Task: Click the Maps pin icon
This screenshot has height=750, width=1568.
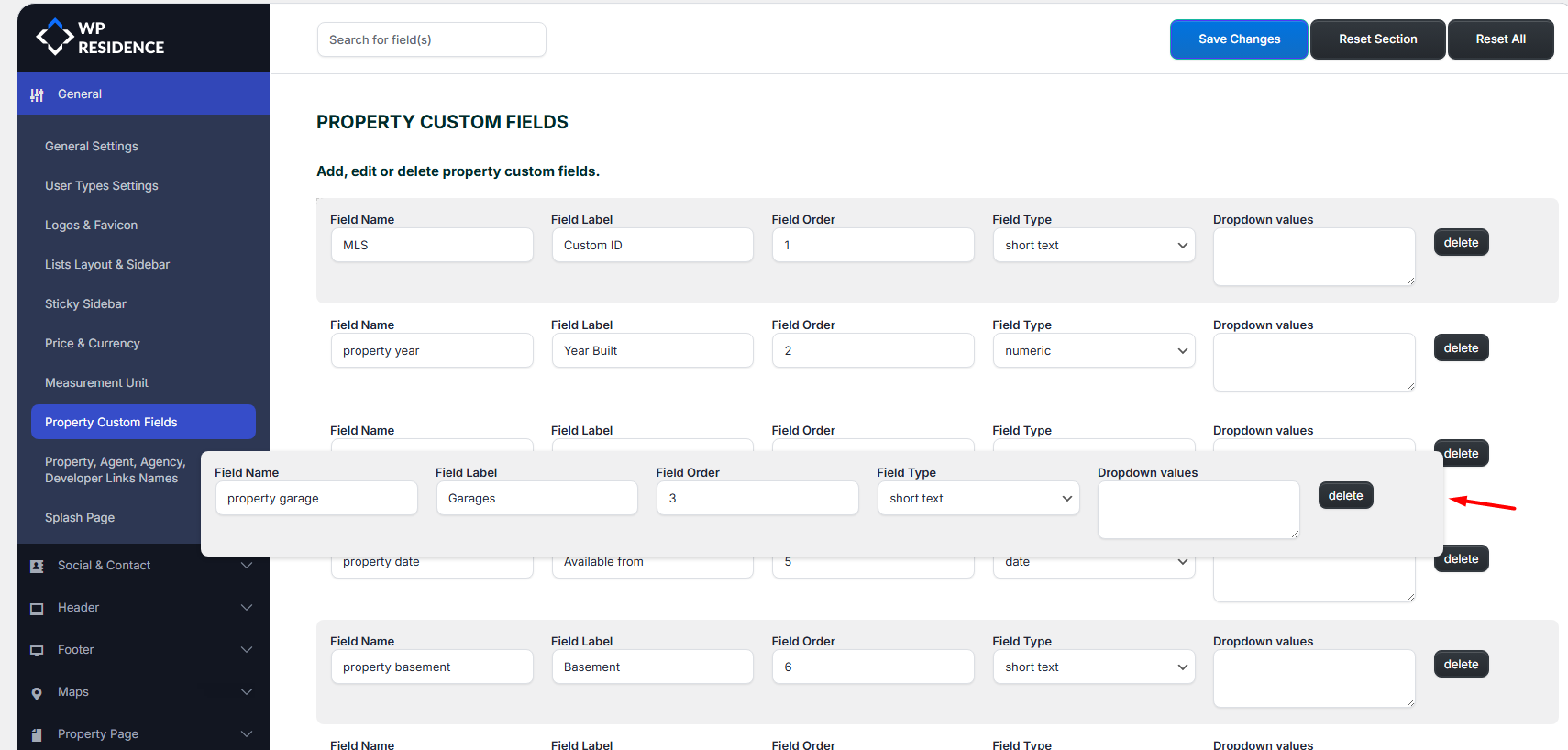Action: (x=37, y=693)
